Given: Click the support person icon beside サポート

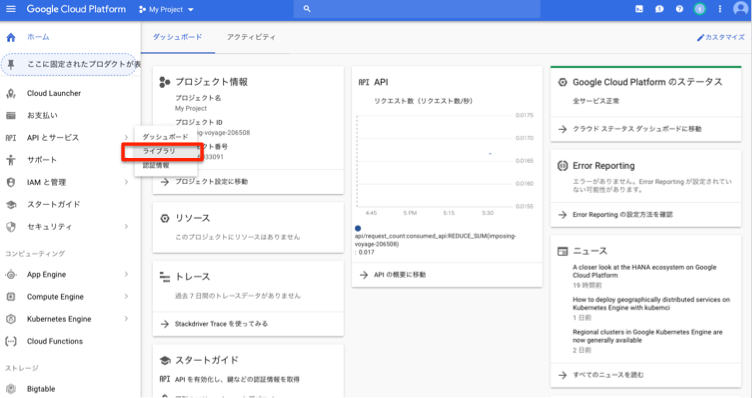Looking at the screenshot, I should click(11, 160).
